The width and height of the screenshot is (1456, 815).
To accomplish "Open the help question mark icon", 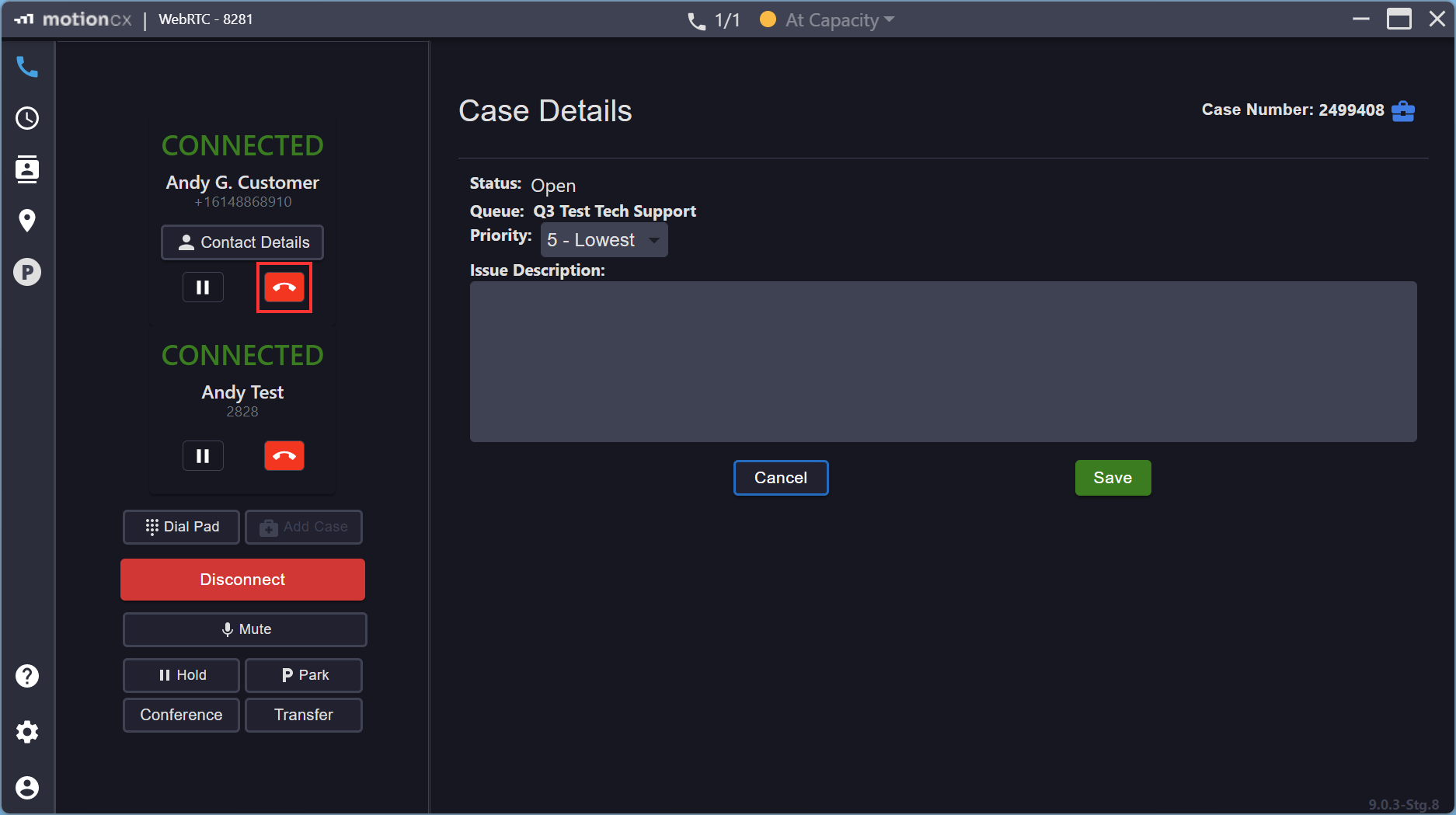I will pyautogui.click(x=27, y=676).
